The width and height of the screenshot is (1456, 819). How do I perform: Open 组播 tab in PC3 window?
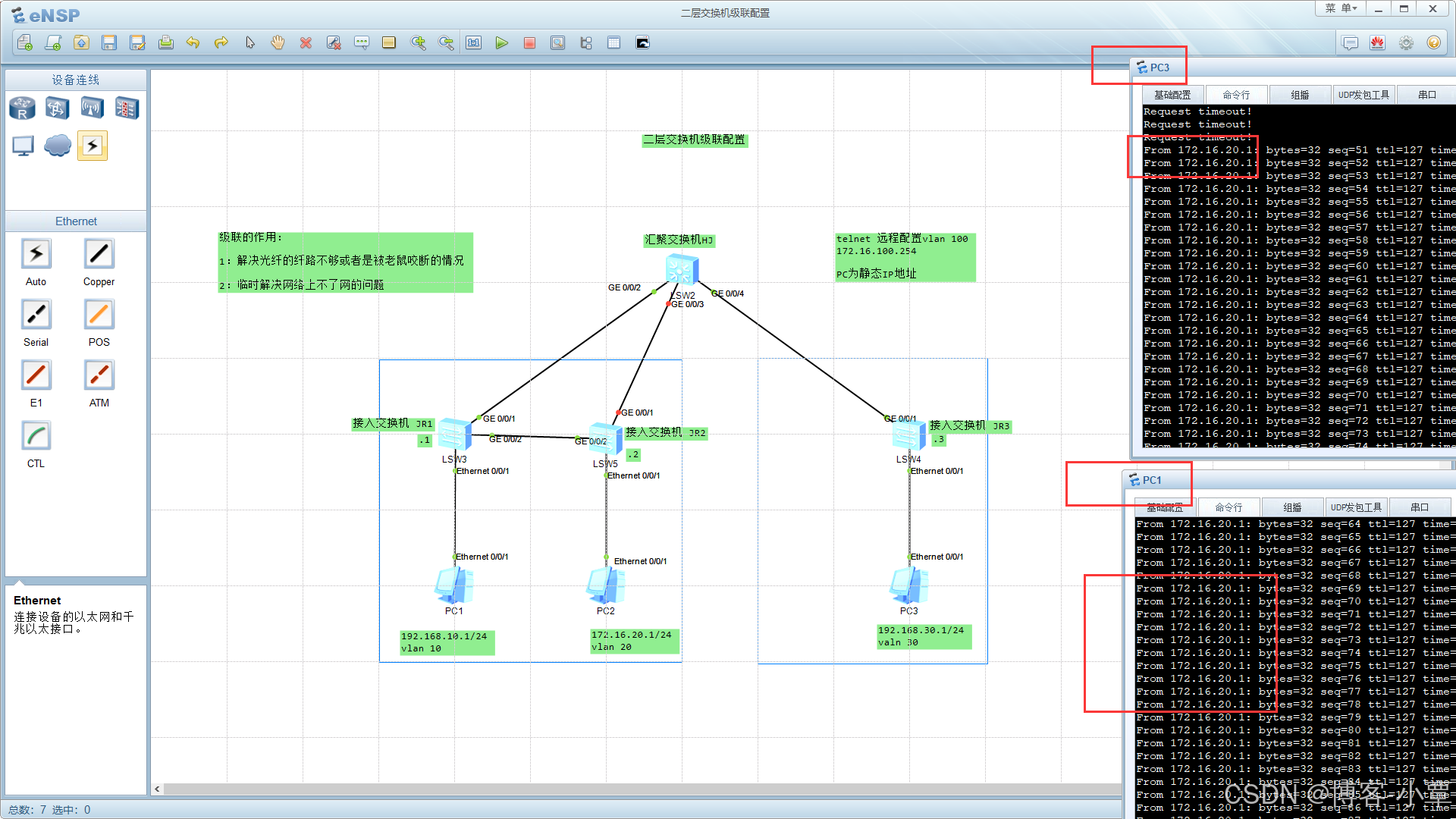click(x=1300, y=95)
